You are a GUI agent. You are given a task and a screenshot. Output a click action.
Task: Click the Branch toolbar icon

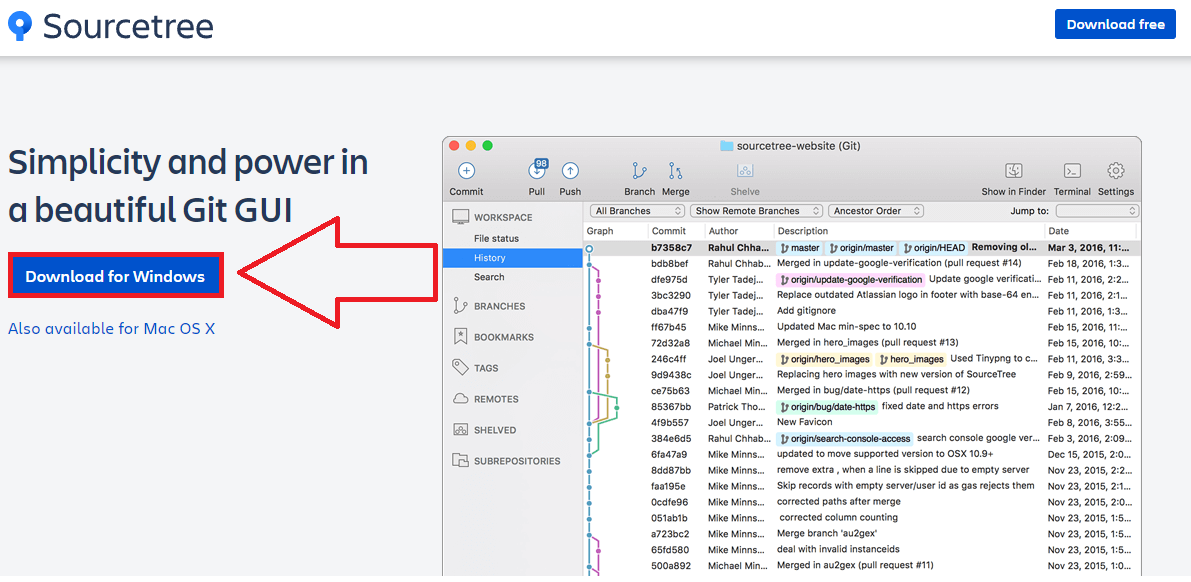click(x=640, y=171)
